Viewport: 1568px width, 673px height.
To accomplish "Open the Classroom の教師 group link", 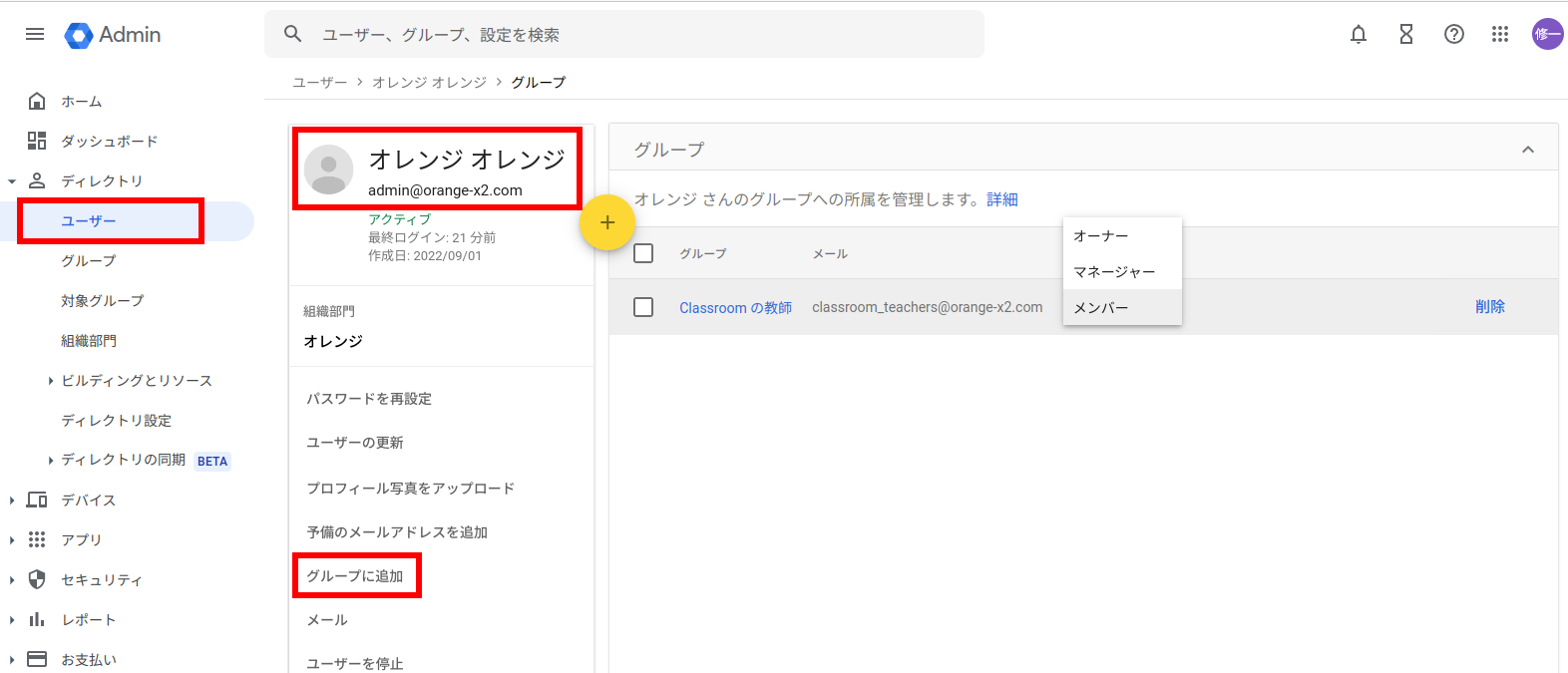I will click(x=735, y=308).
